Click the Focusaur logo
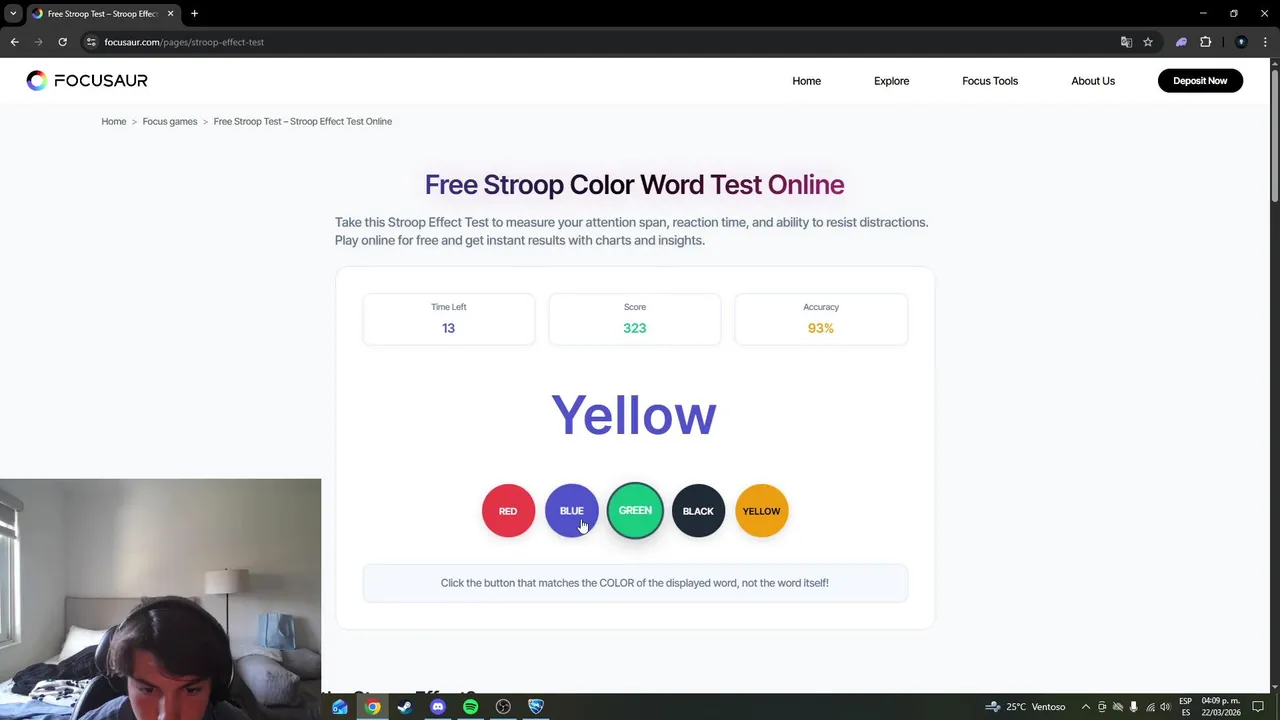Screen dimensions: 1280x720 point(87,81)
